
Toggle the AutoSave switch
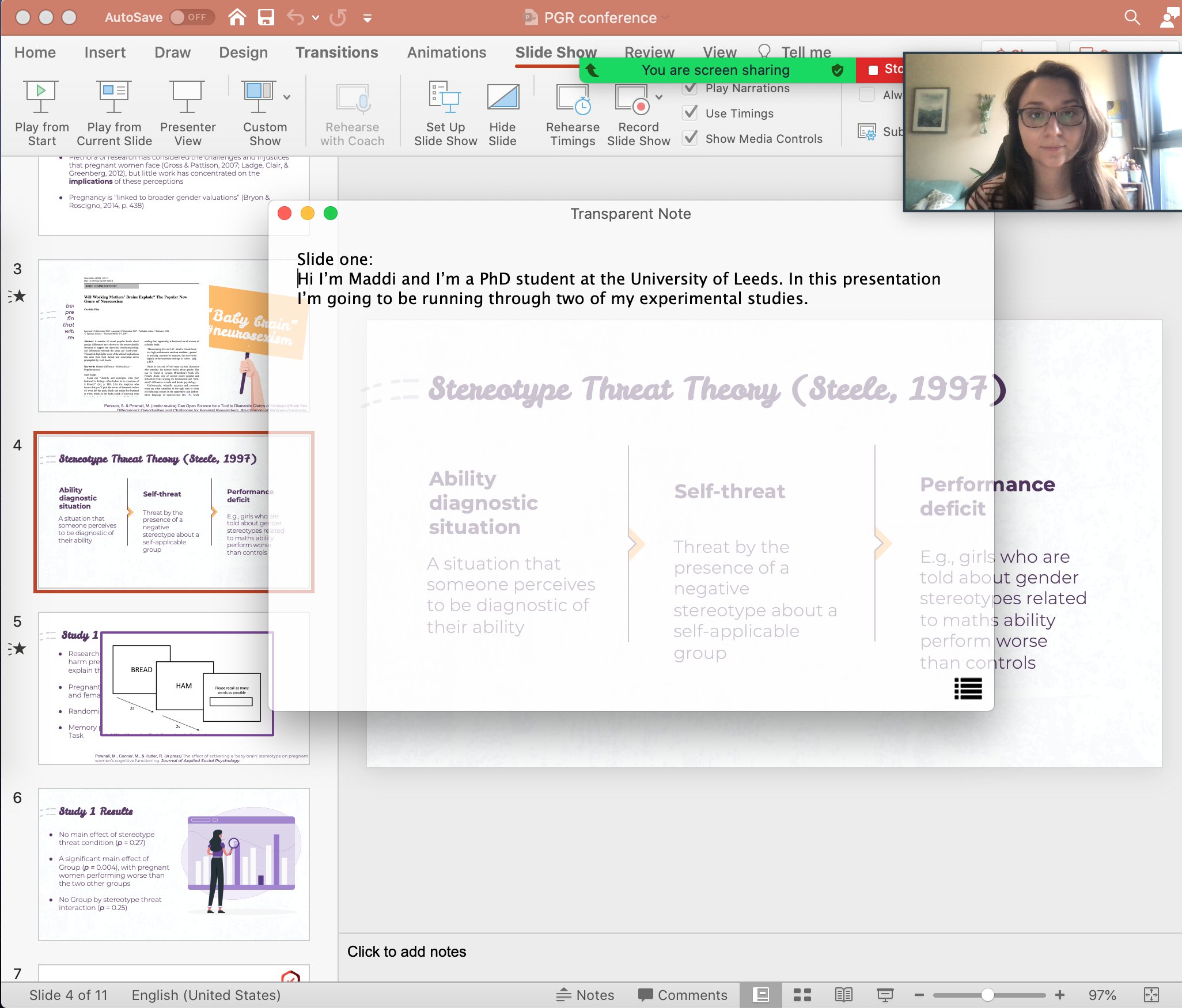(192, 17)
